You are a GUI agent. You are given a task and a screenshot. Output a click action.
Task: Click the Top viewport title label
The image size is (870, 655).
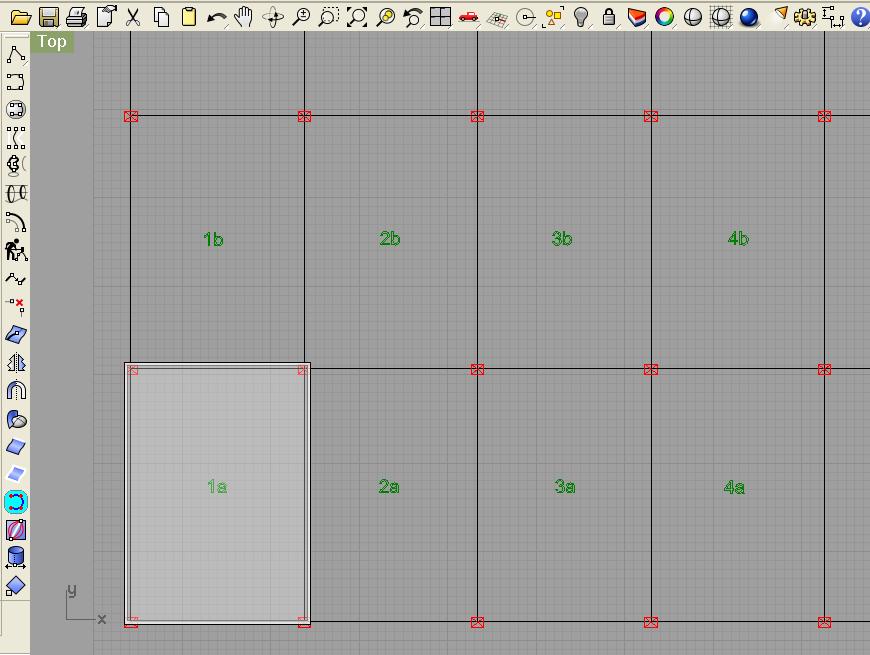(x=52, y=42)
